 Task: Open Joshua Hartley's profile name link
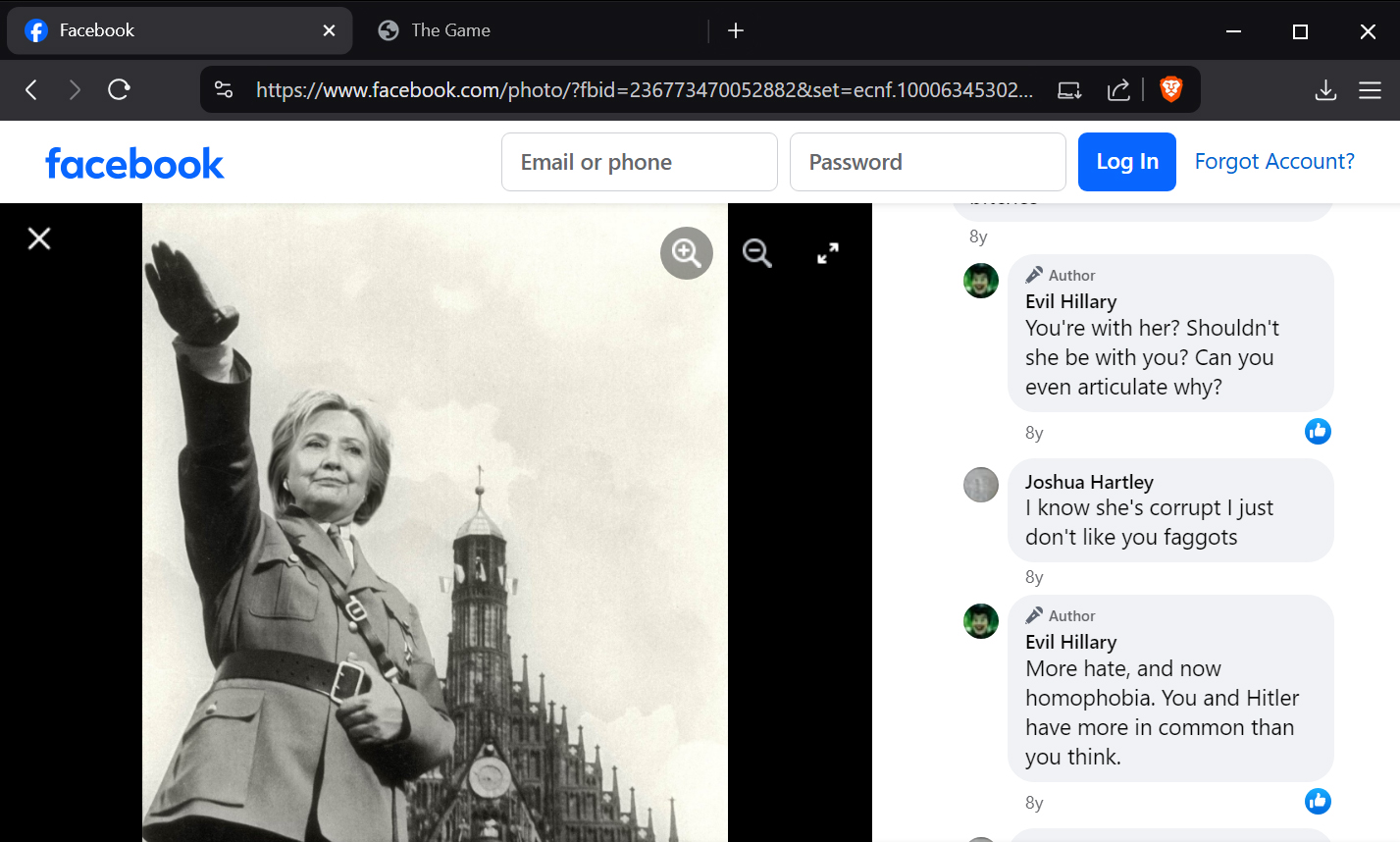click(x=1089, y=482)
